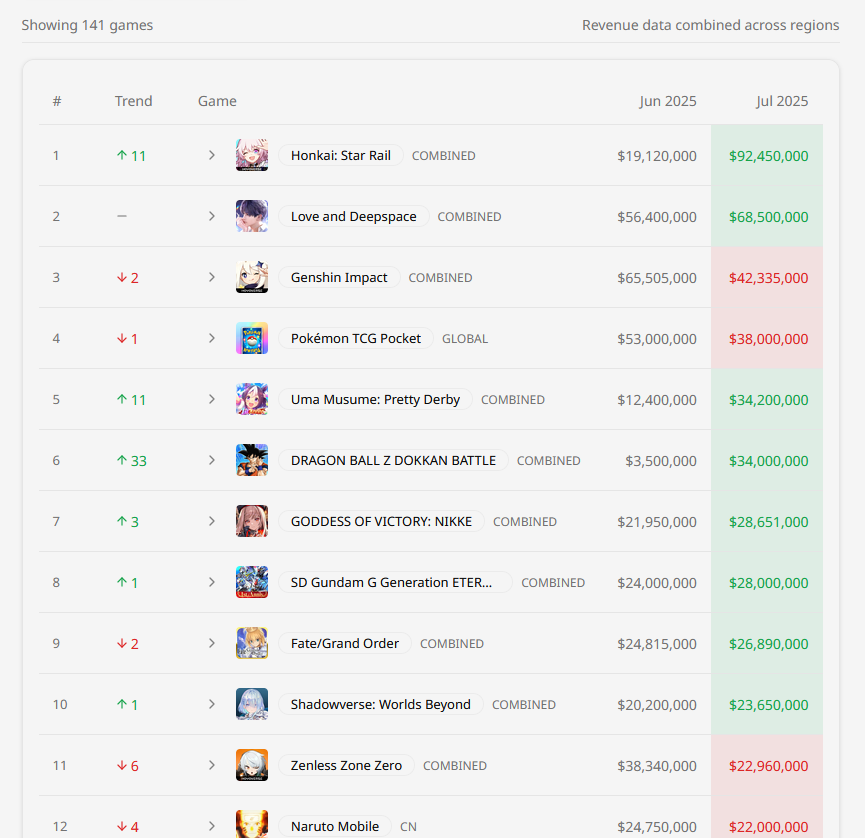Image resolution: width=865 pixels, height=838 pixels.
Task: Click the GLOBAL region tag for Pokémon
Action: 465,339
